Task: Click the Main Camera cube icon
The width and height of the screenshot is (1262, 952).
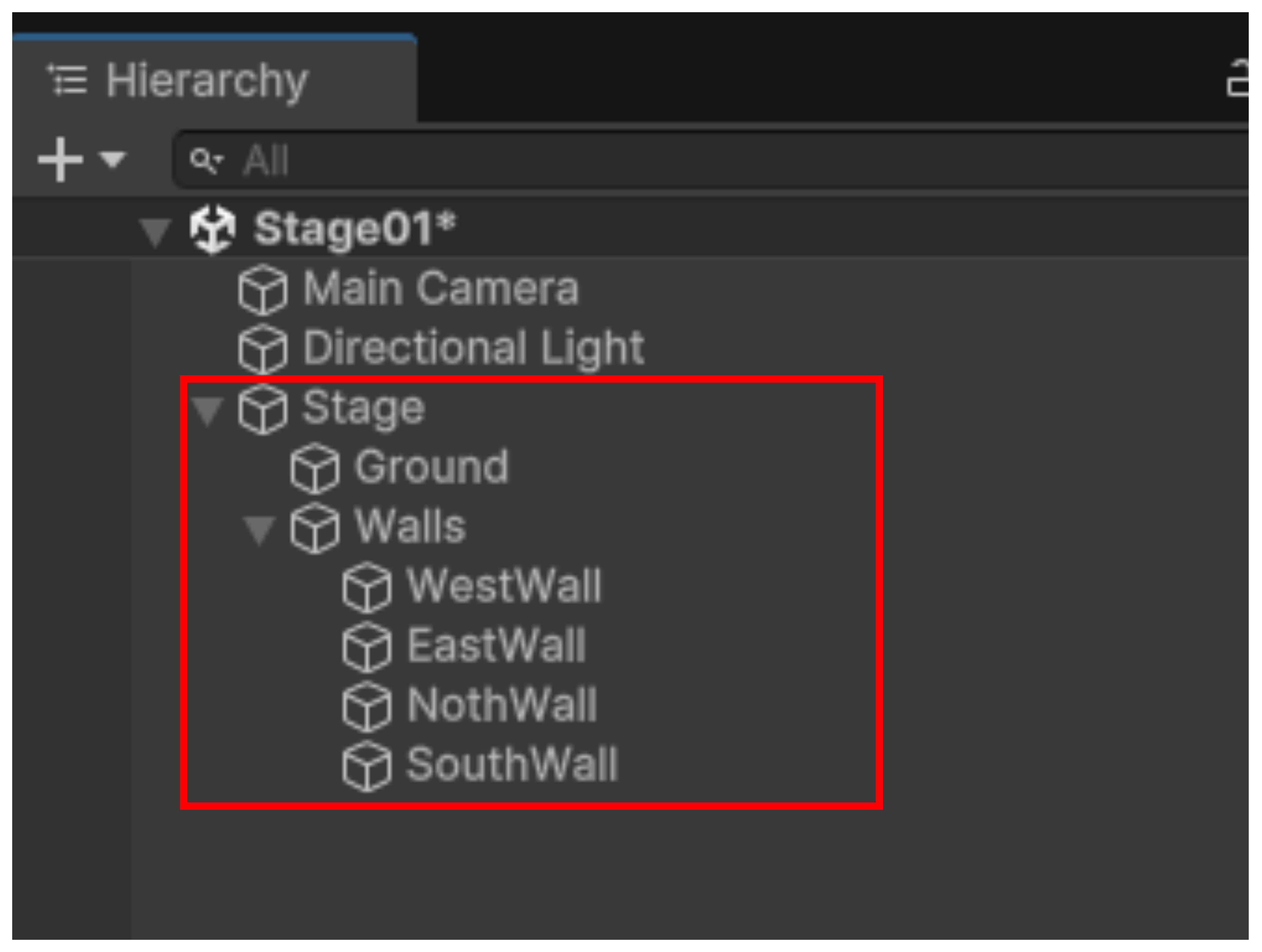Action: coord(262,290)
